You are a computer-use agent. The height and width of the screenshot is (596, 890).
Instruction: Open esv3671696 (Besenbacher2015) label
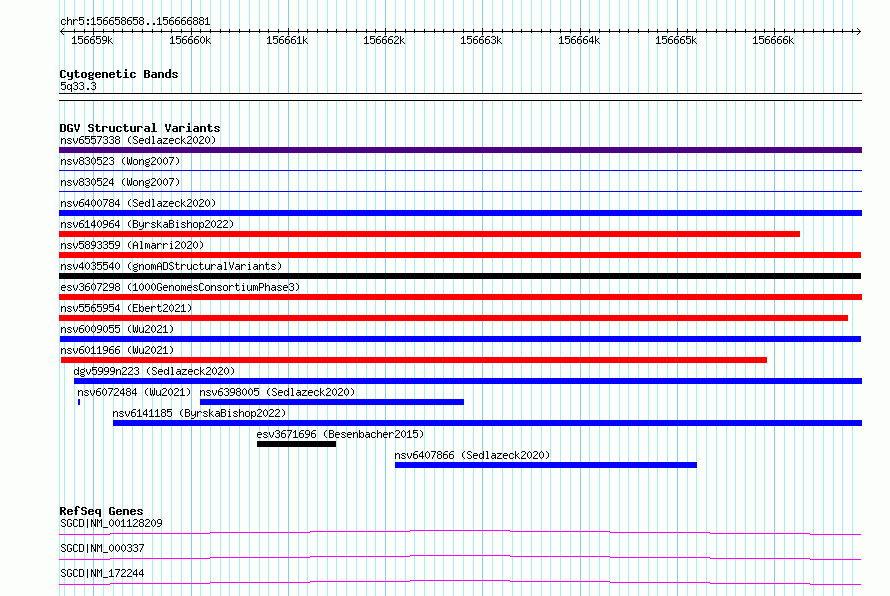pos(340,434)
